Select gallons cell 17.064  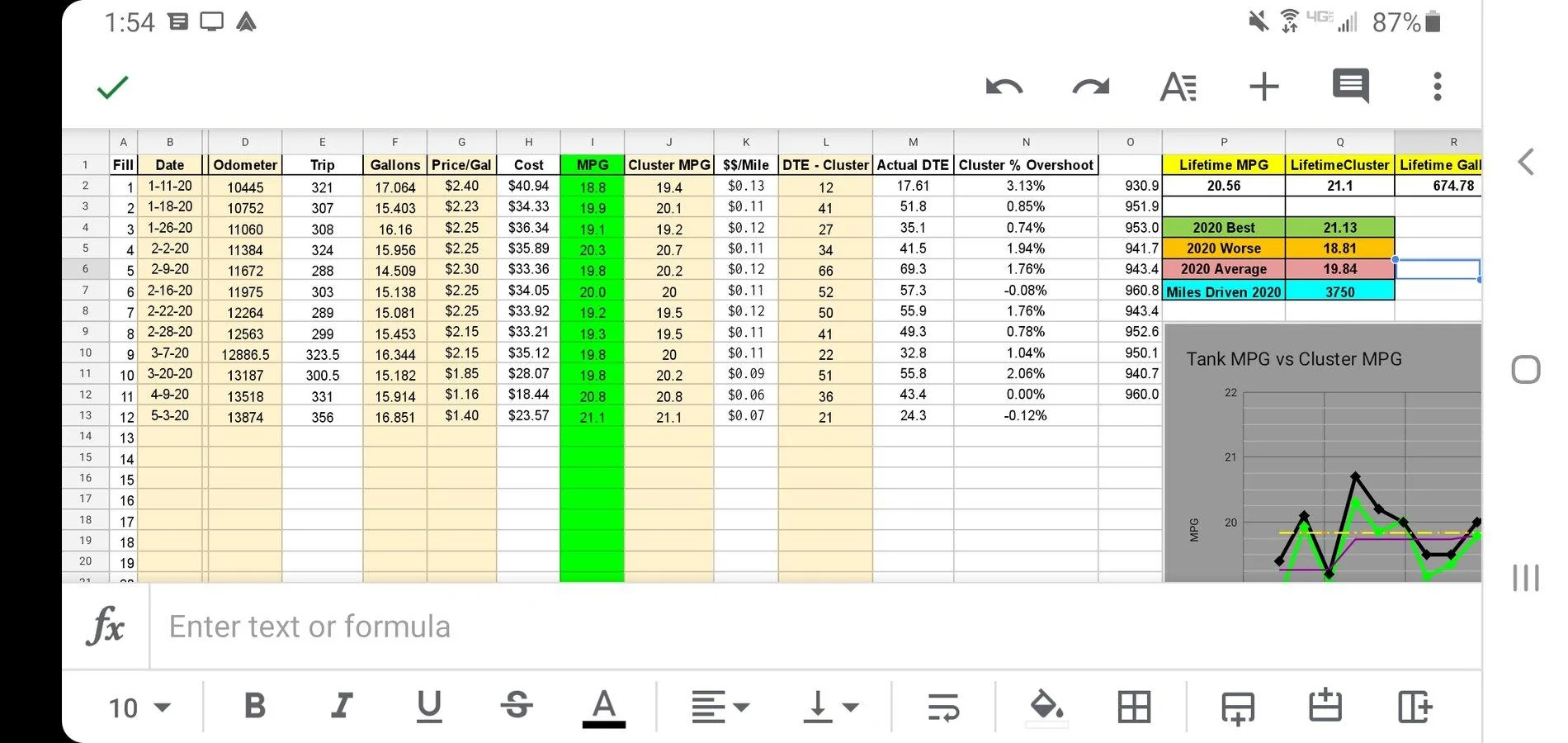point(395,187)
